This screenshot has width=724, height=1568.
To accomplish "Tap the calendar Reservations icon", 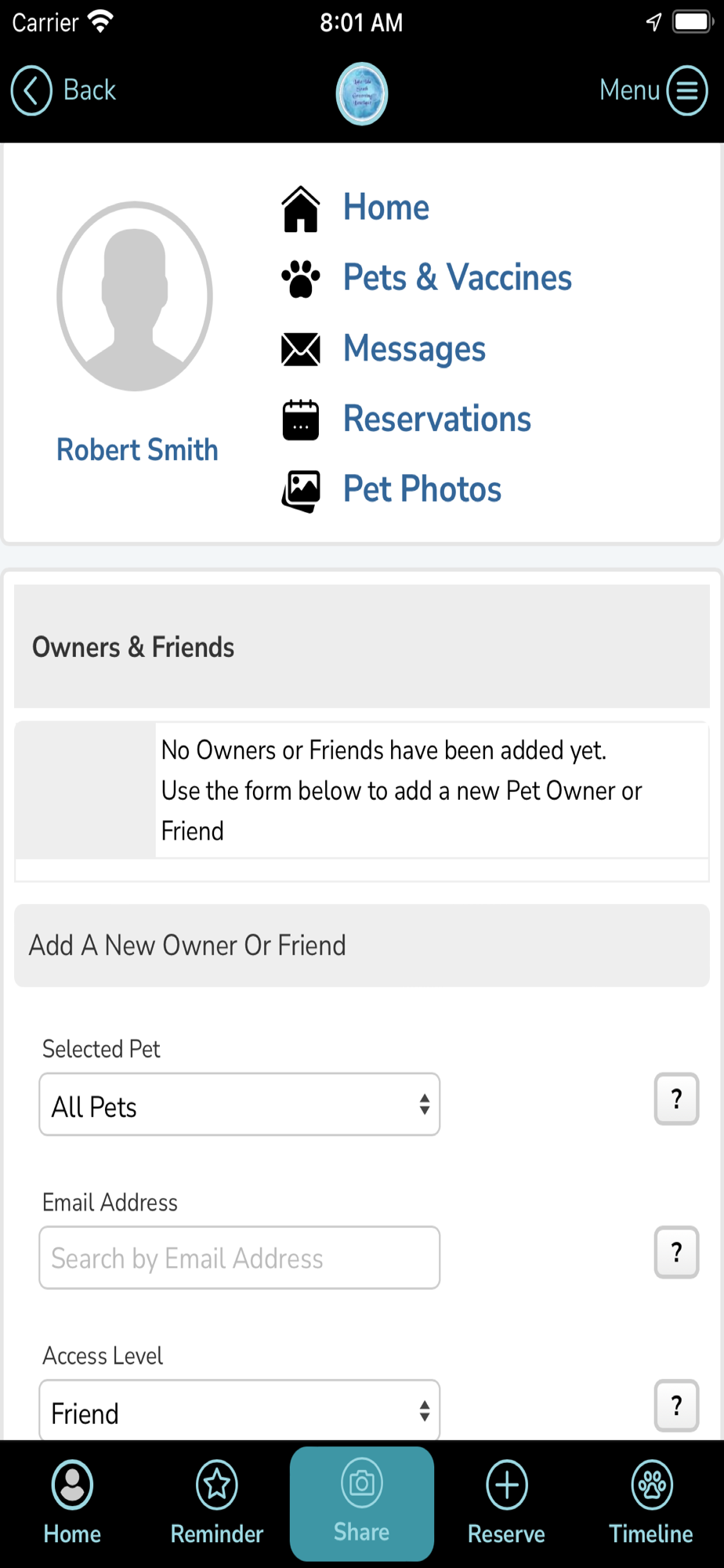I will [301, 419].
